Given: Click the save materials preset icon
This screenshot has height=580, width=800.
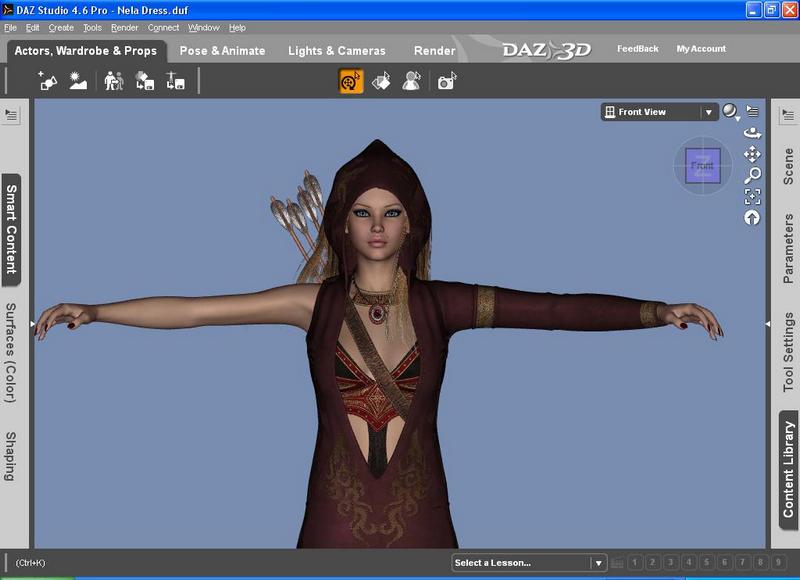Looking at the screenshot, I should (144, 81).
